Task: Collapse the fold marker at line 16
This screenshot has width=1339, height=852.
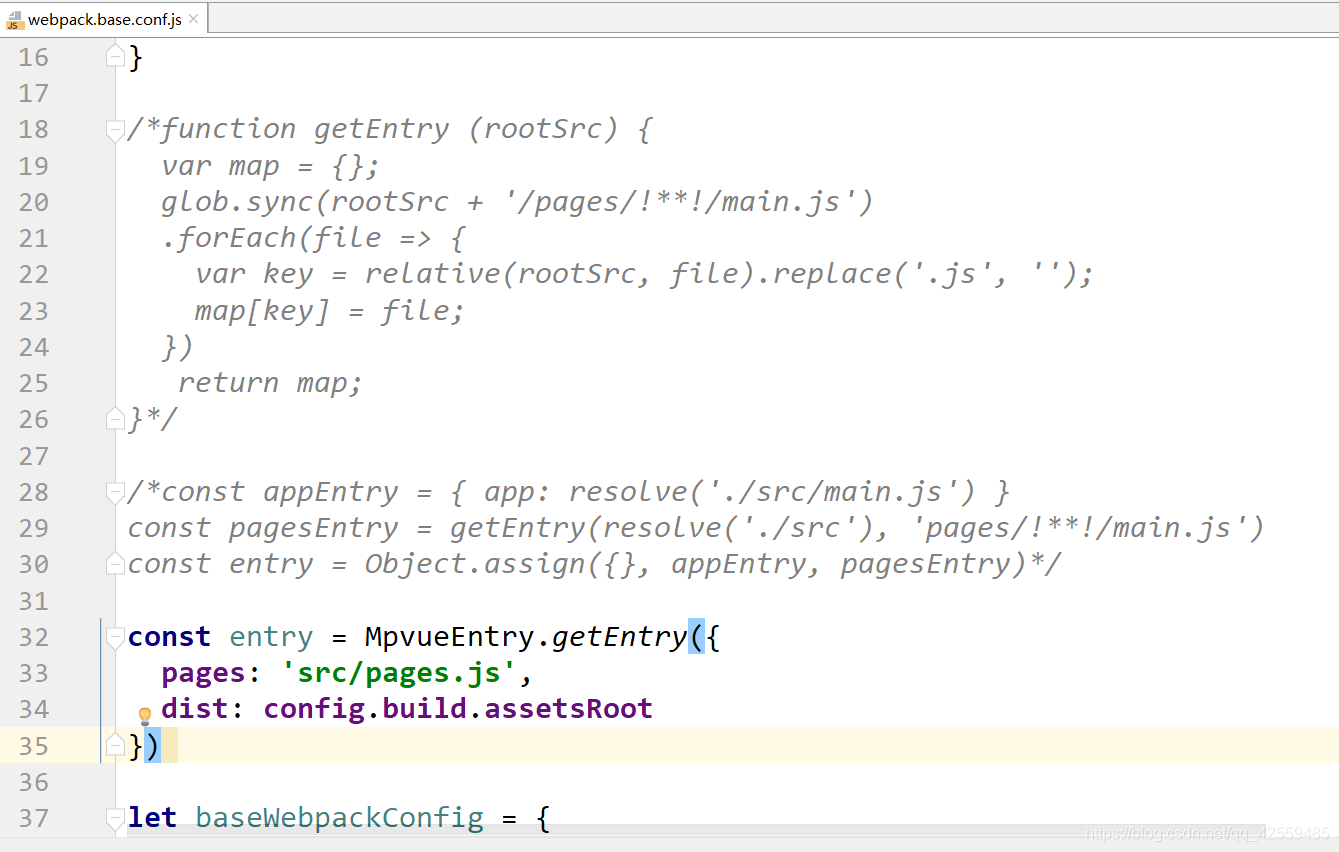Action: click(116, 56)
